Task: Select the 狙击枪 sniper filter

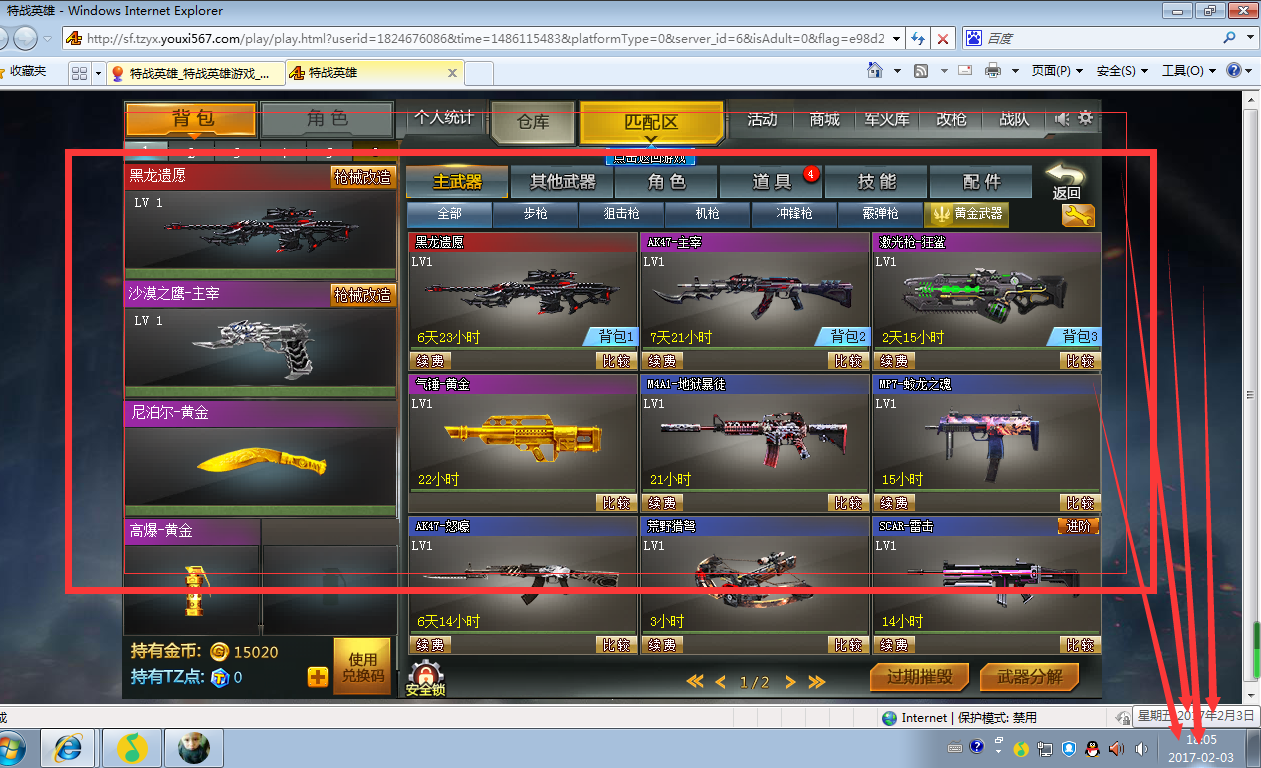Action: click(x=622, y=214)
